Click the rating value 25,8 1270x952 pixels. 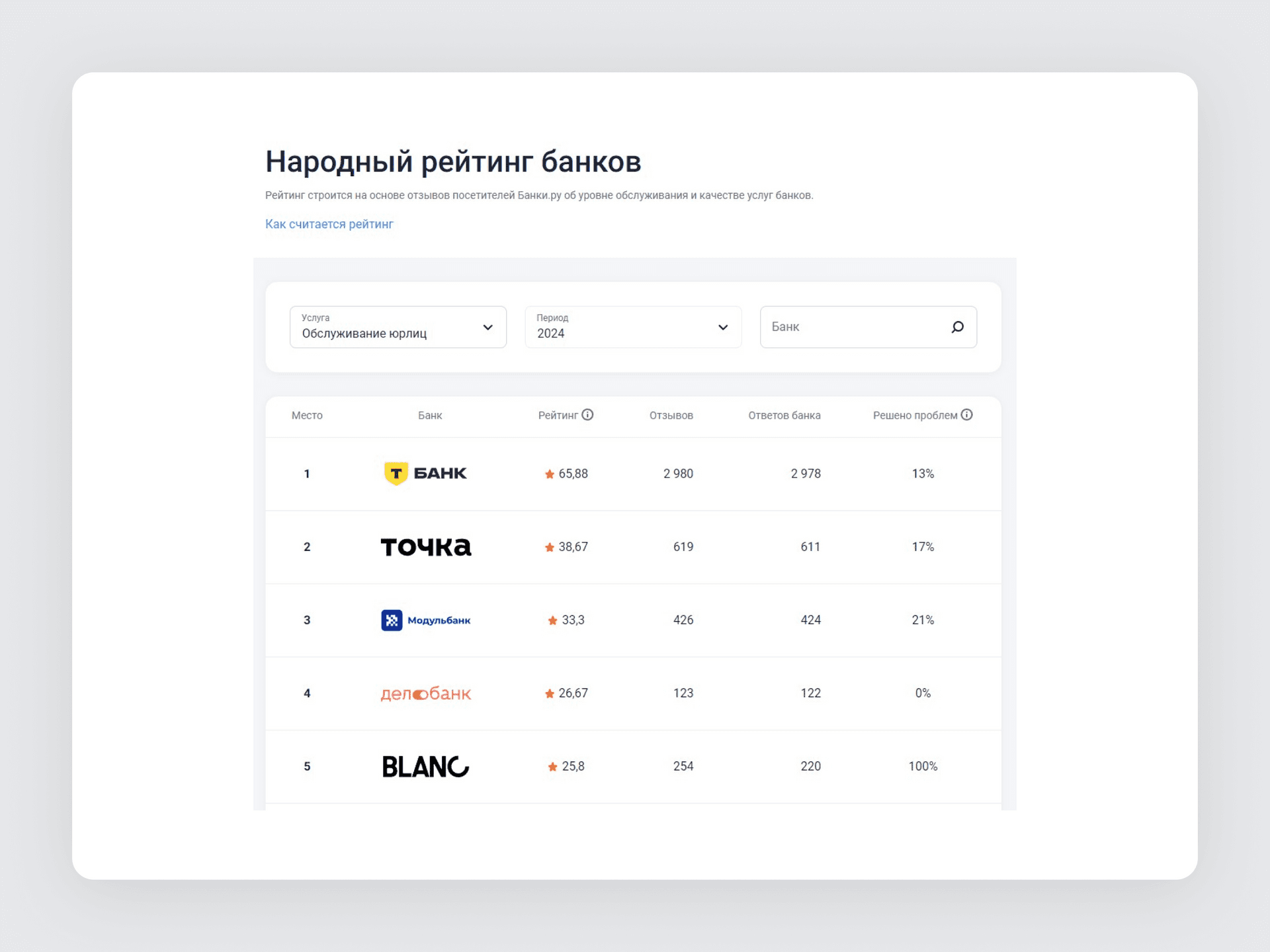tap(573, 766)
